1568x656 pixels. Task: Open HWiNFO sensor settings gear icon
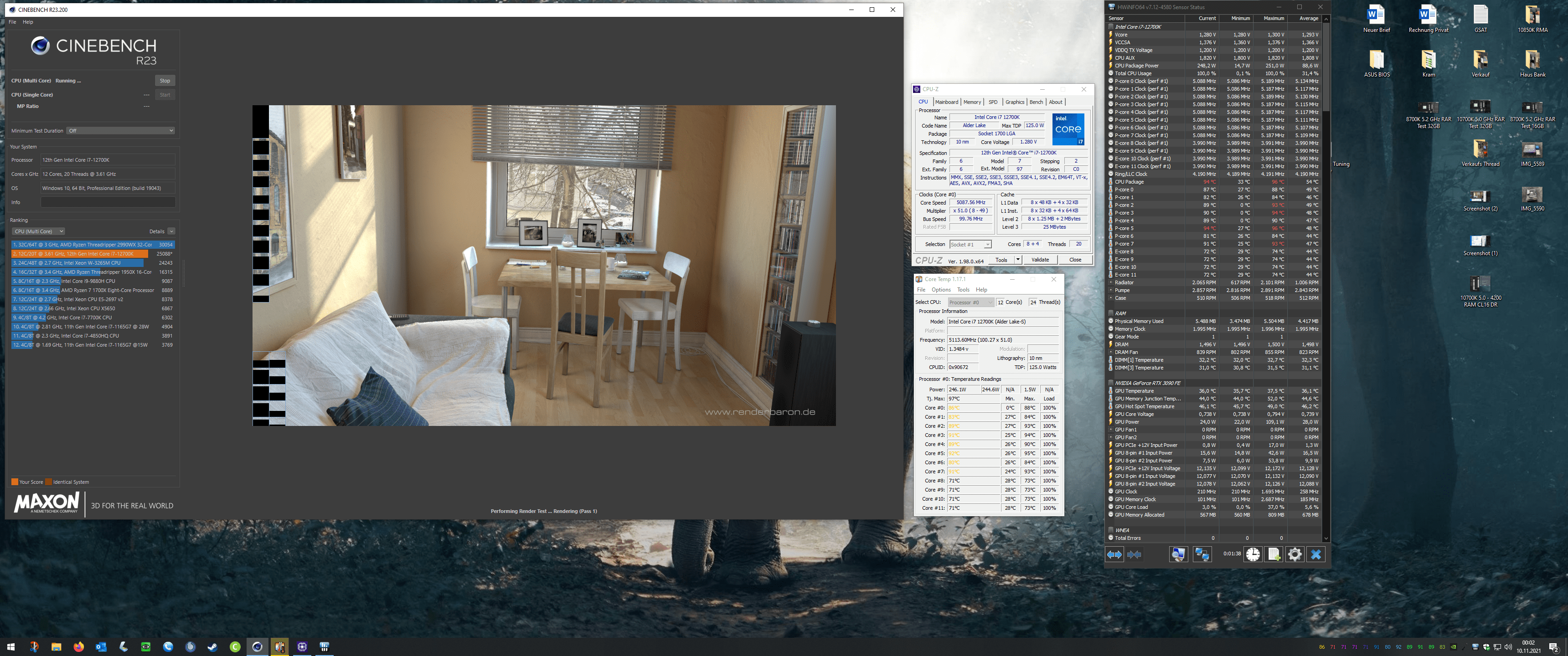pos(1295,554)
